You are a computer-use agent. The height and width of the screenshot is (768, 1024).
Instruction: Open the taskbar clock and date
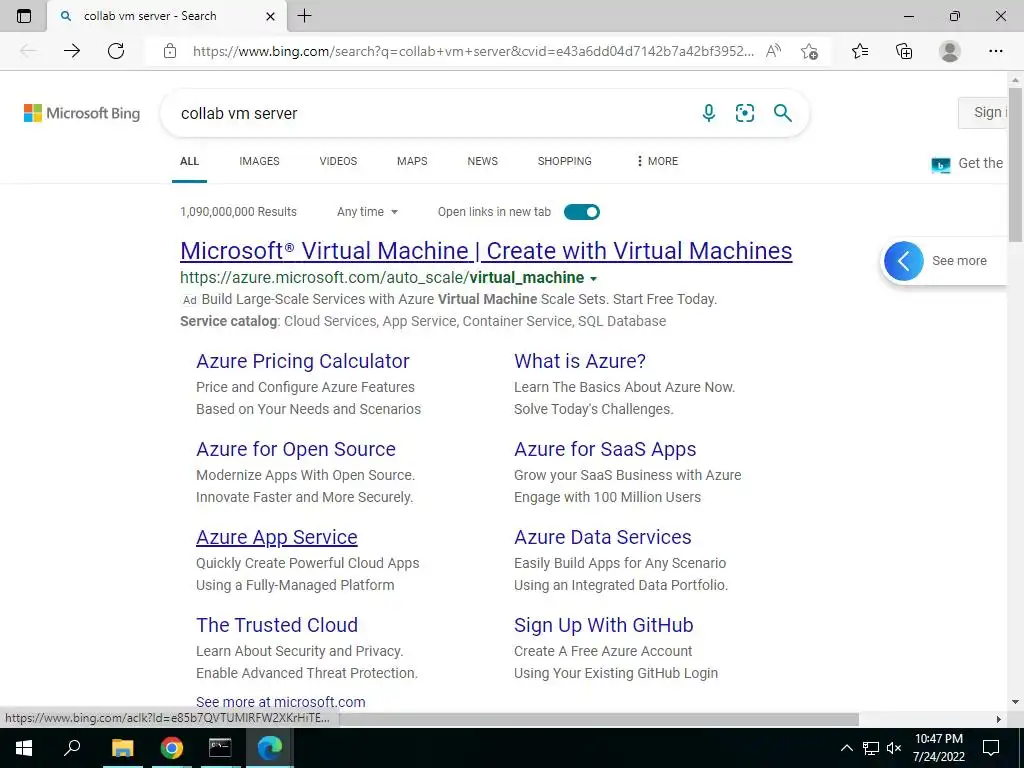click(x=938, y=748)
